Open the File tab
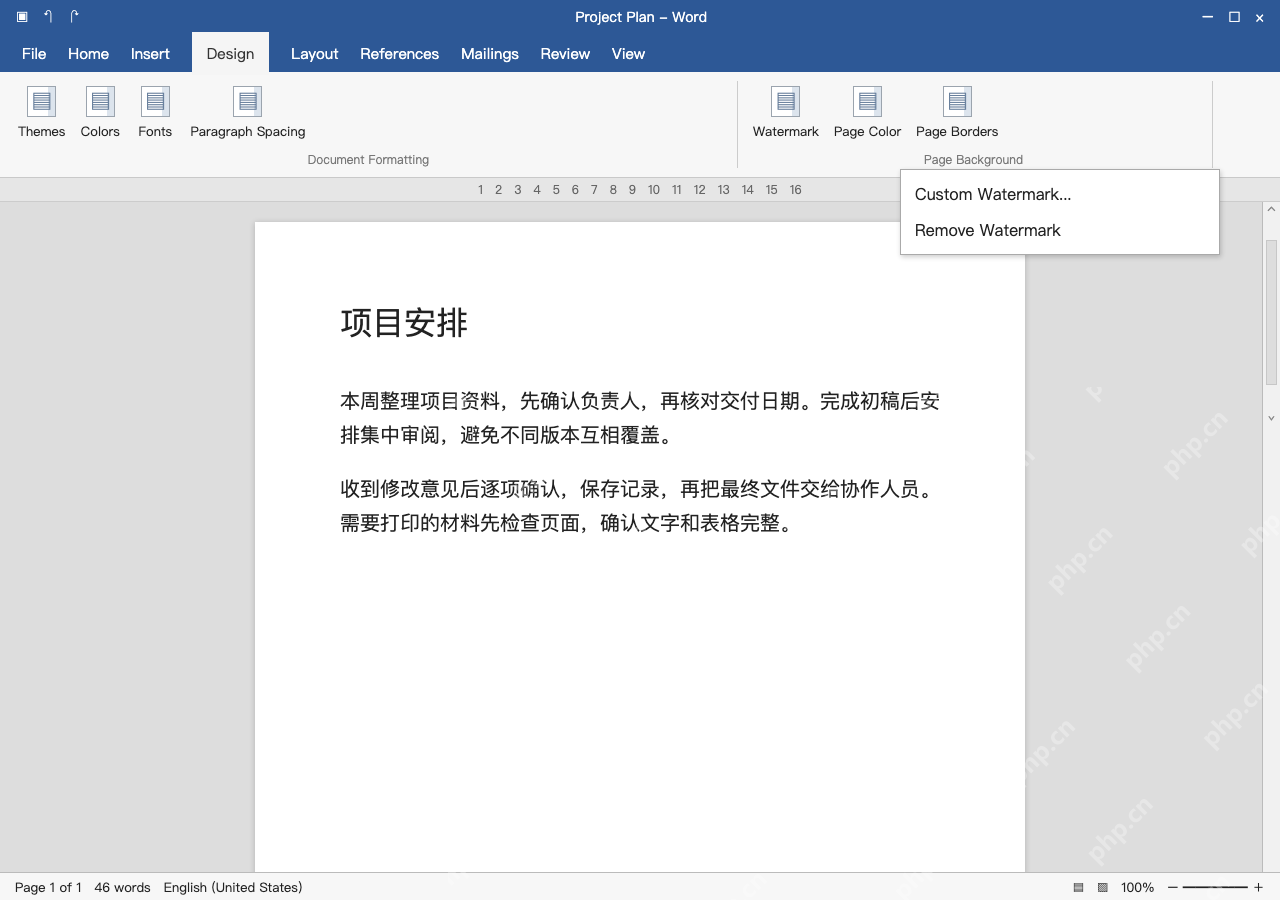Screen dimensions: 1280x900 point(34,54)
